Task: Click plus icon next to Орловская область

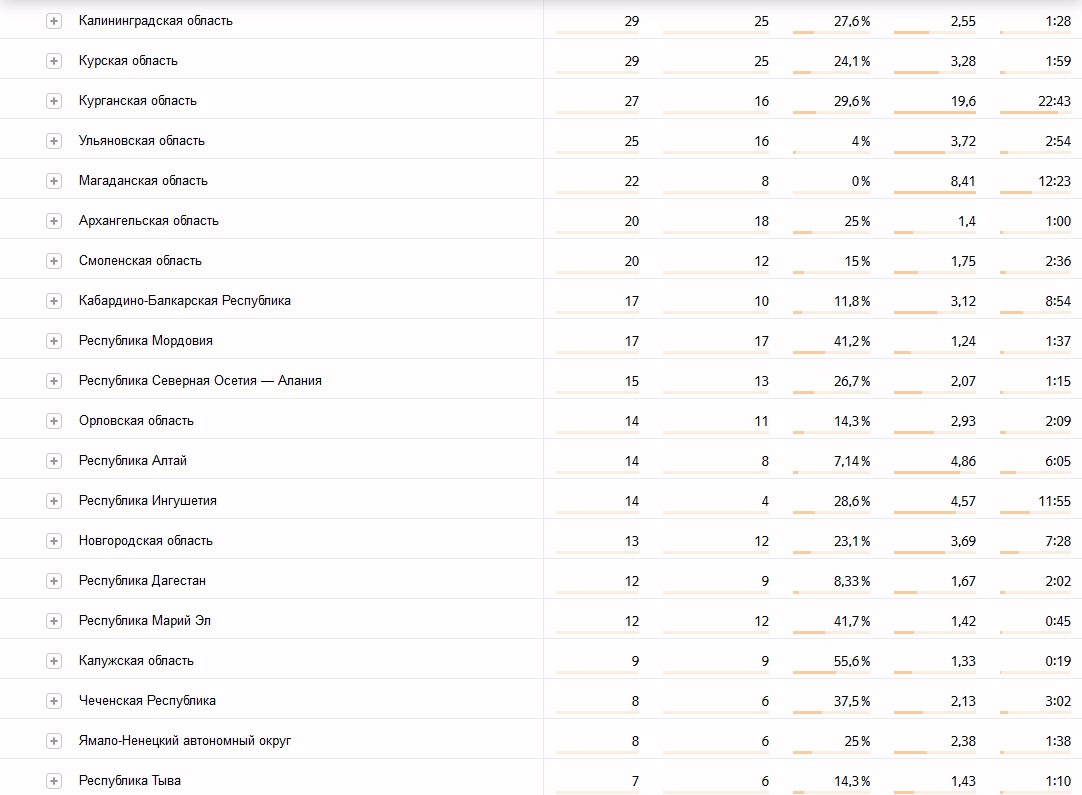Action: pos(54,422)
